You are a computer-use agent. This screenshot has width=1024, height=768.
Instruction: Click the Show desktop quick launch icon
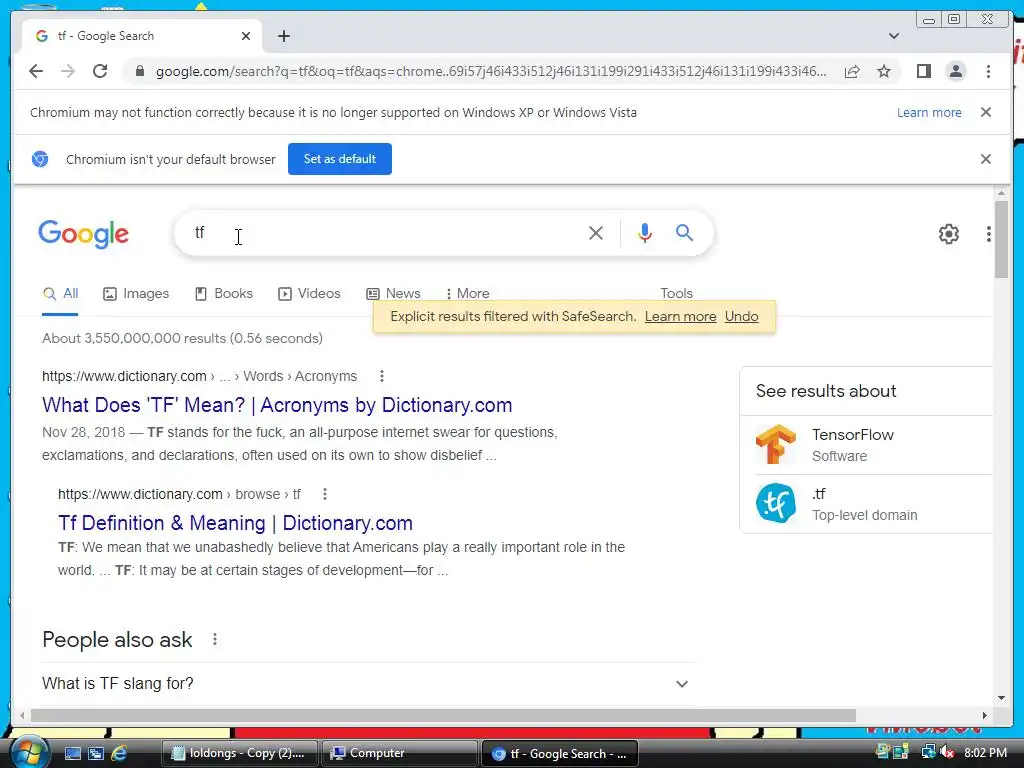tap(72, 753)
